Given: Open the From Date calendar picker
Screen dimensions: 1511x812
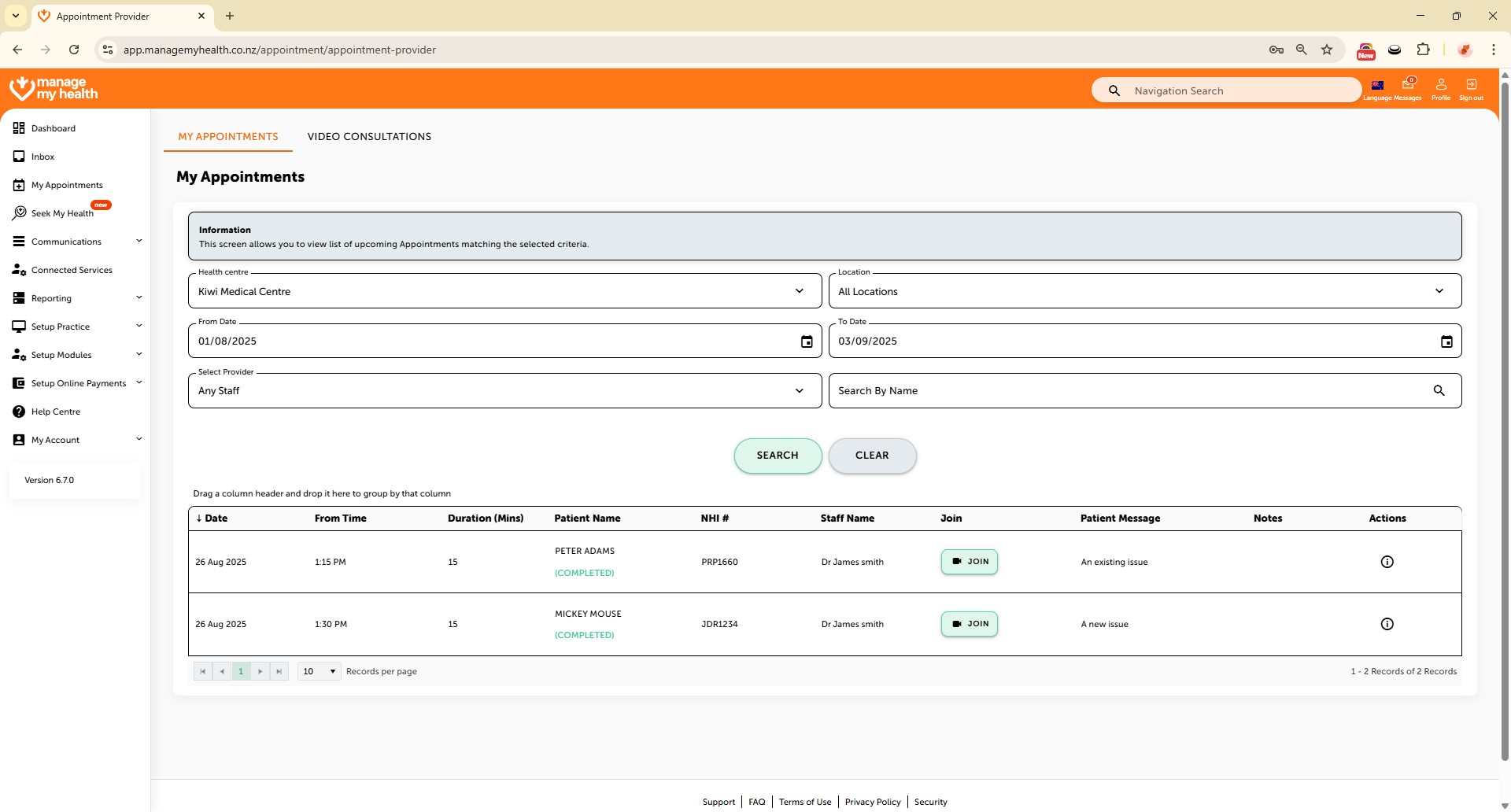Looking at the screenshot, I should tap(807, 341).
